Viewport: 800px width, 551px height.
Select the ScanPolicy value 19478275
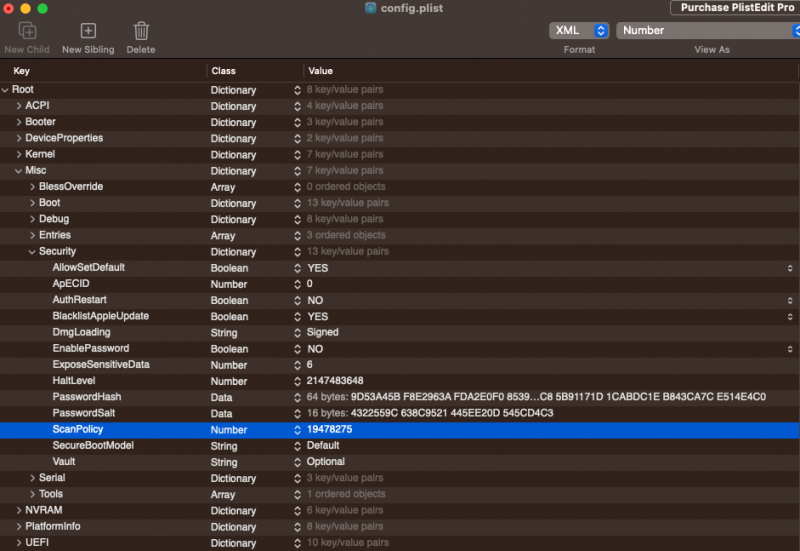[x=330, y=430]
